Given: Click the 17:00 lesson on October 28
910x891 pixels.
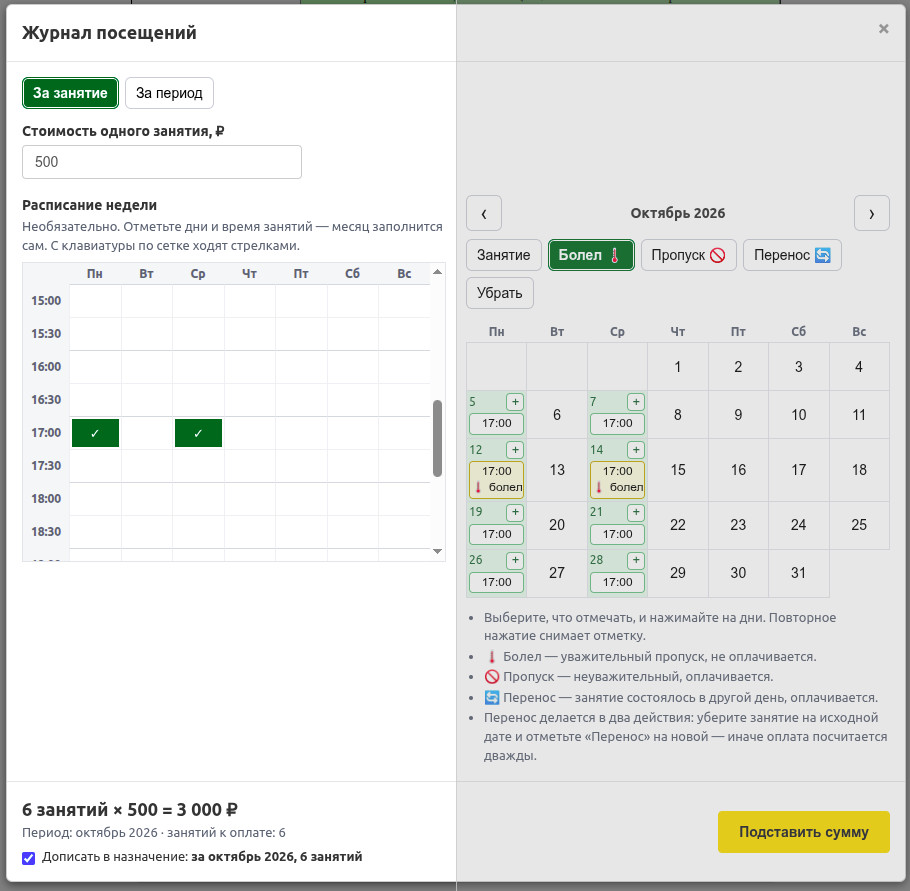Looking at the screenshot, I should tap(618, 582).
